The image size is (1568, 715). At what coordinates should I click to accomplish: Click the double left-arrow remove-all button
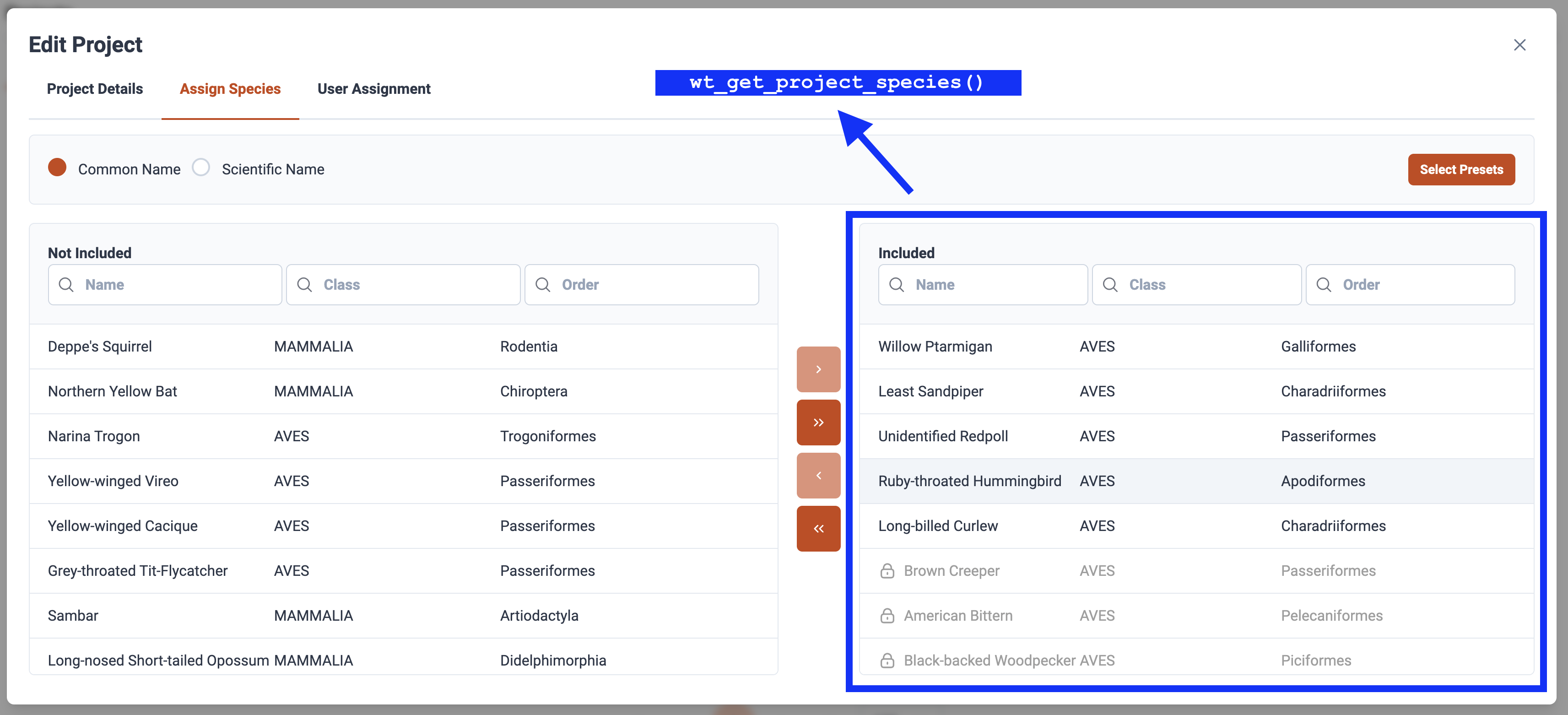click(818, 528)
